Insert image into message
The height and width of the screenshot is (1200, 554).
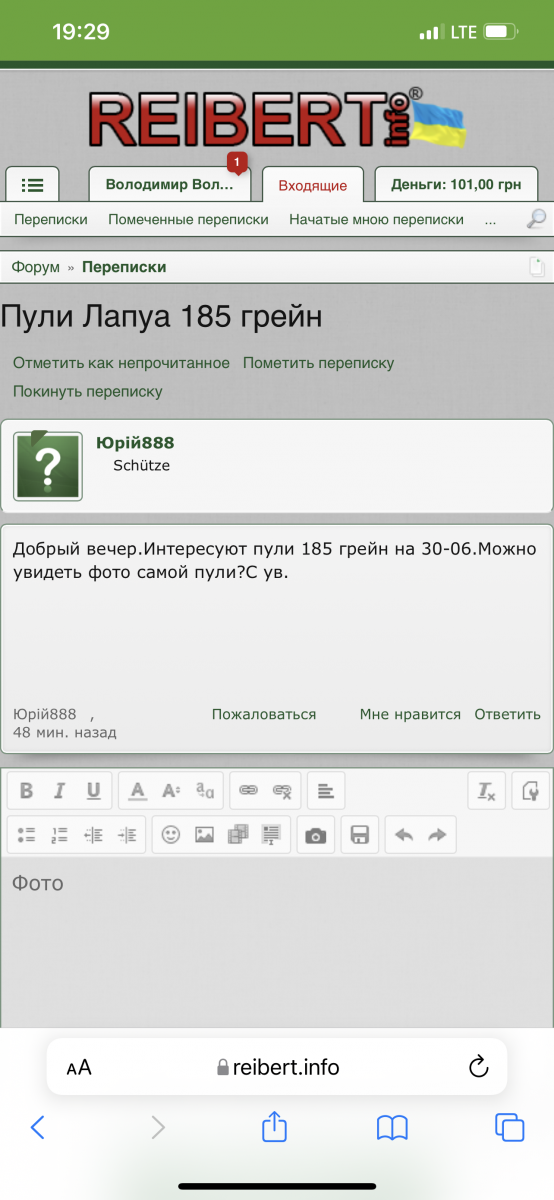coord(204,835)
